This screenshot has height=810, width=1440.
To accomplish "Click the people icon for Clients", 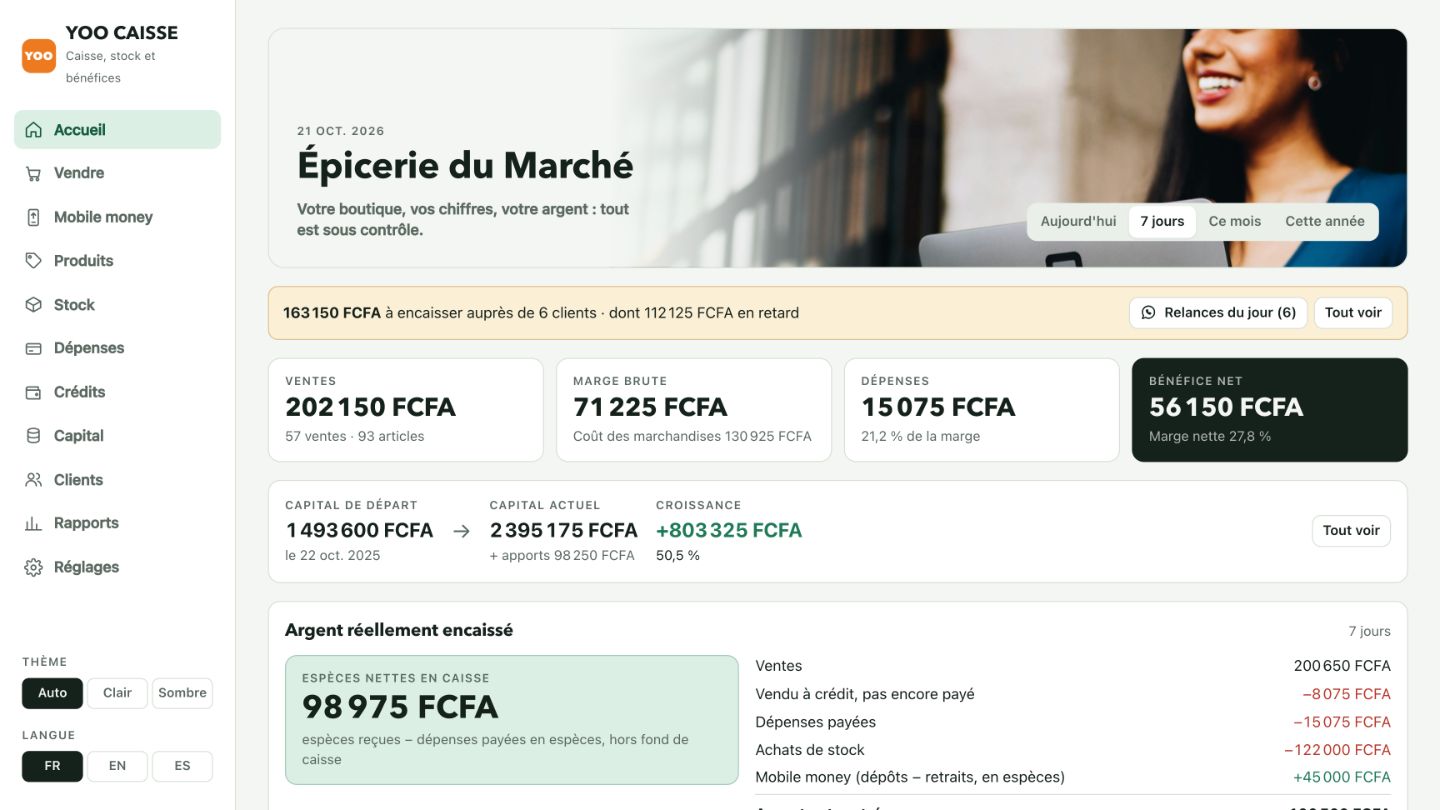I will [x=34, y=480].
